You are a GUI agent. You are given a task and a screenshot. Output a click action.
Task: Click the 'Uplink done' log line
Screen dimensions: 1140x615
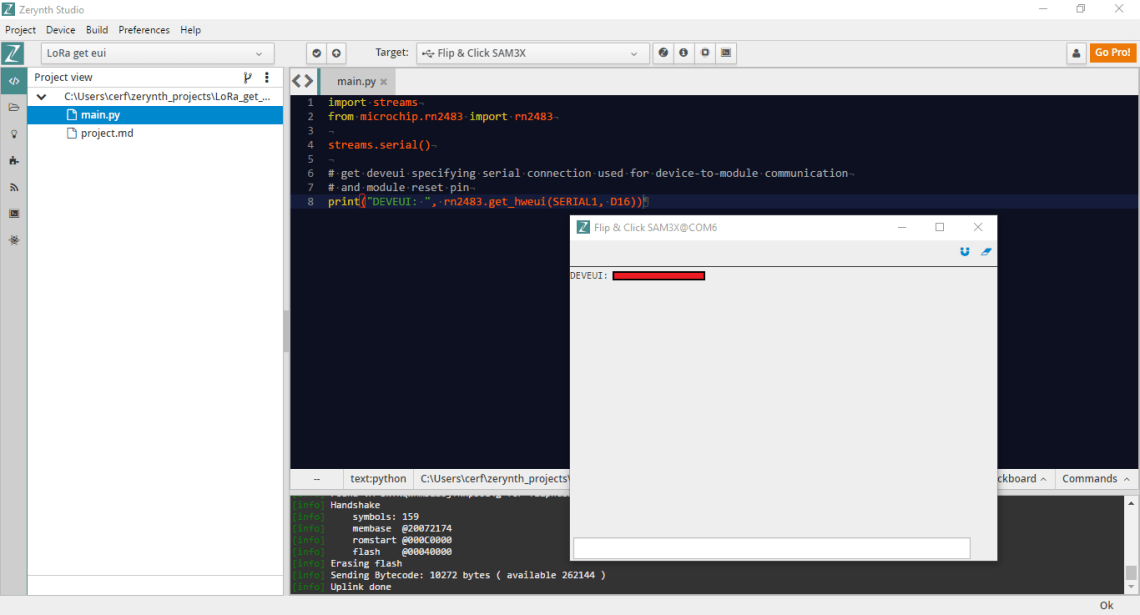361,587
